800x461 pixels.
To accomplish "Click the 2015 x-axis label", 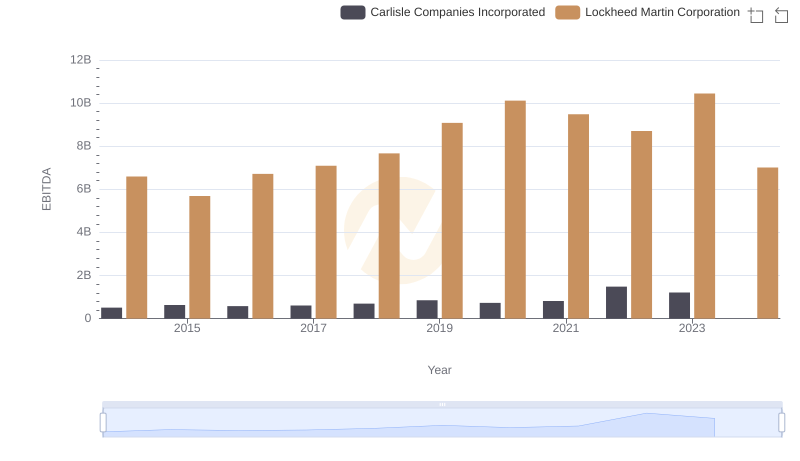I will point(187,328).
